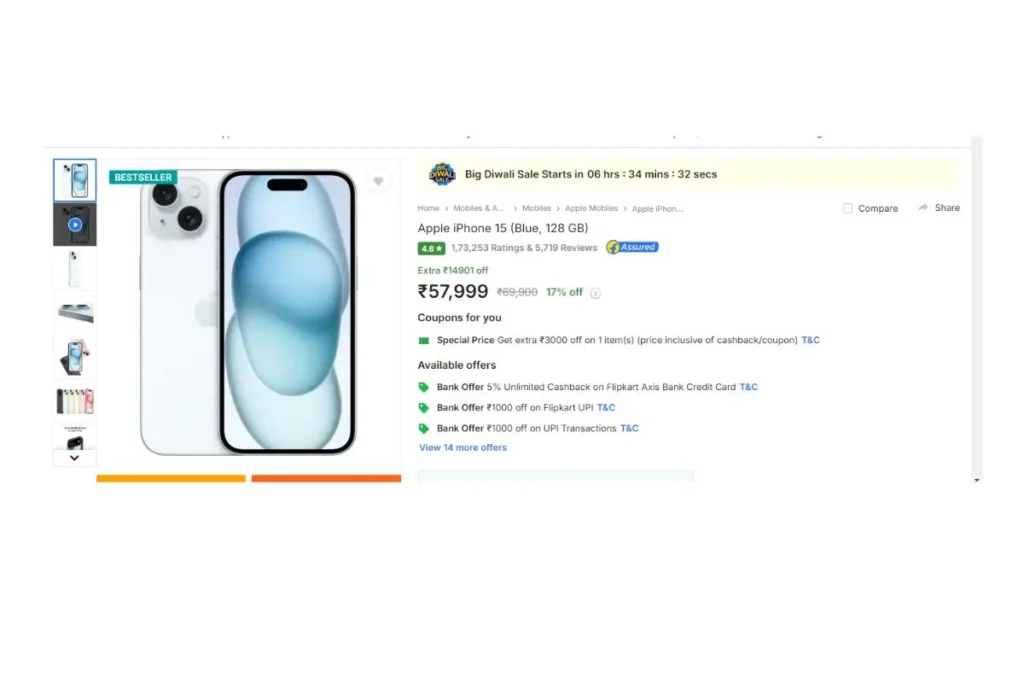
Task: Open price info icon beside 17% off
Action: (595, 293)
